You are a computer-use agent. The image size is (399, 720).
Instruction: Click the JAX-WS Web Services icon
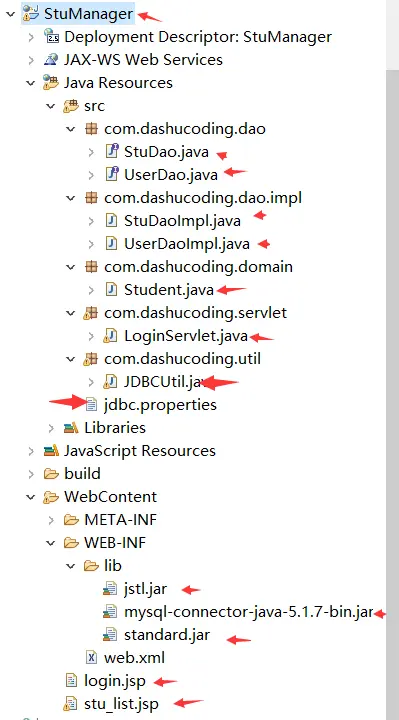(x=51, y=60)
